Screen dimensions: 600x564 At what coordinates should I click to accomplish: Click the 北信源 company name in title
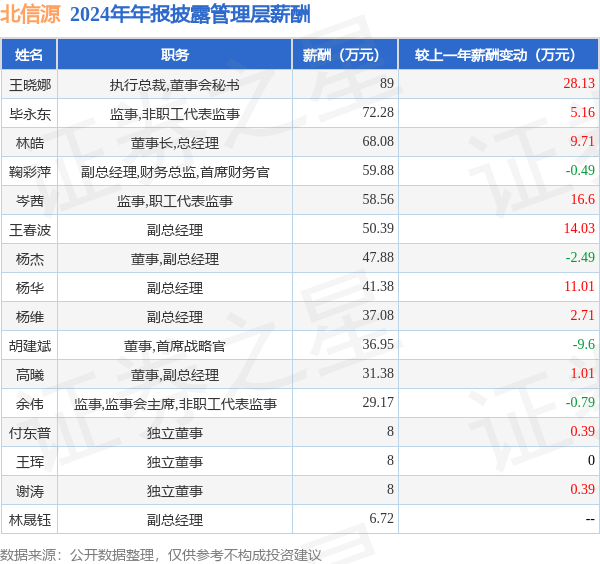(x=30, y=15)
